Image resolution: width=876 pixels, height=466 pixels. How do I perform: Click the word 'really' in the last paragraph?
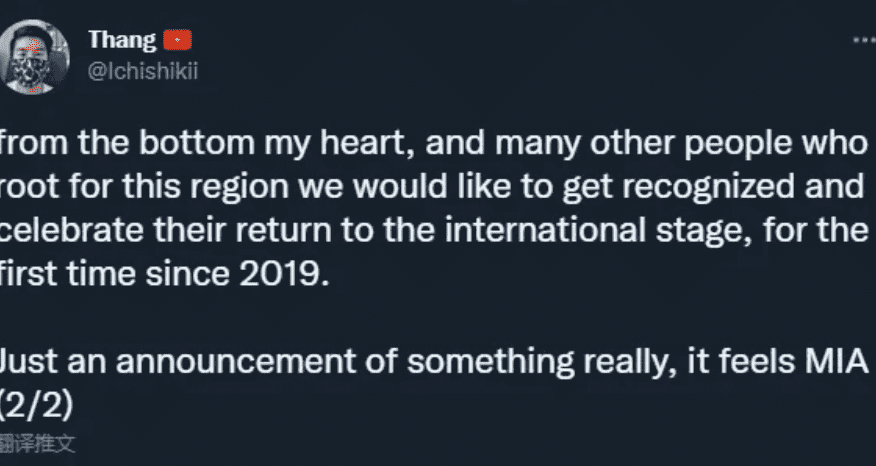pyautogui.click(x=630, y=362)
